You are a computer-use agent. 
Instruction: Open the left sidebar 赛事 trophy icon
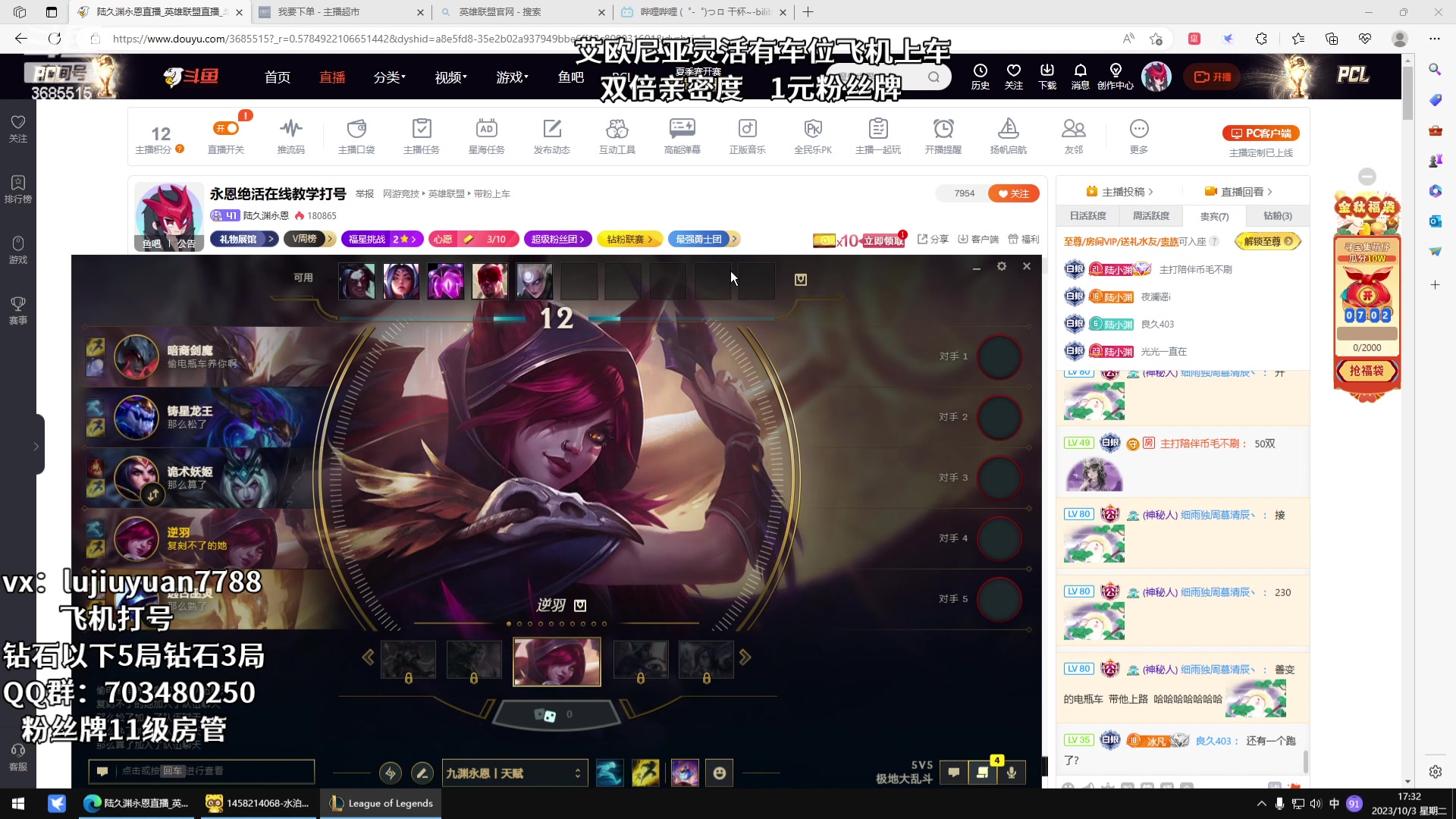click(x=18, y=311)
